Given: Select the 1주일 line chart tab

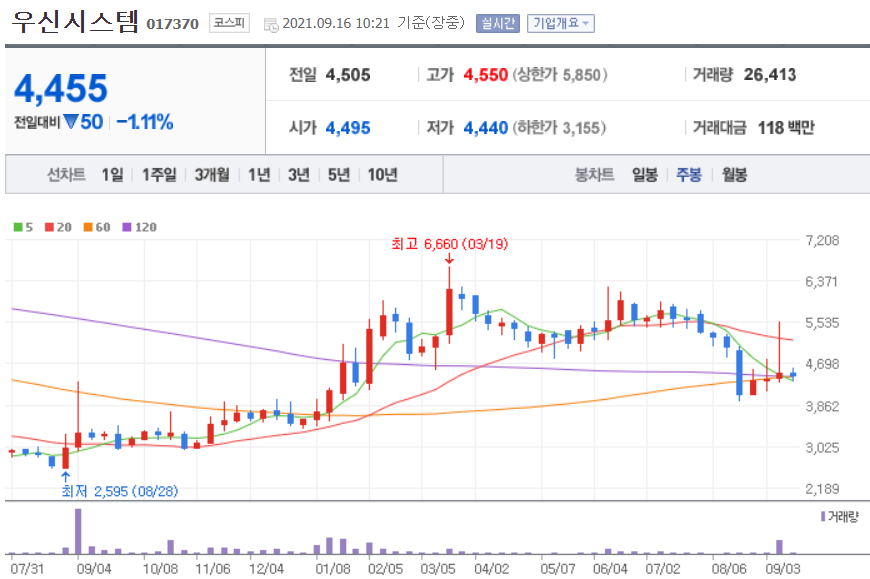Looking at the screenshot, I should (159, 175).
